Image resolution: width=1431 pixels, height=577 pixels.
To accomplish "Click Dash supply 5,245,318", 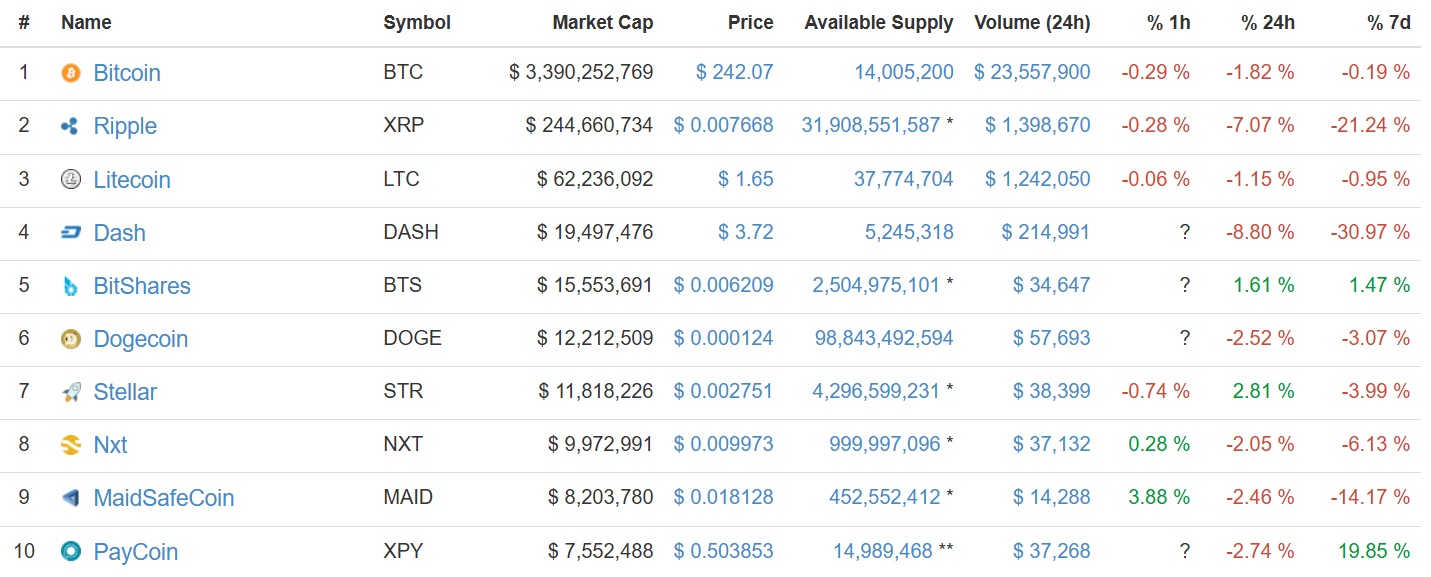I will (x=909, y=232).
